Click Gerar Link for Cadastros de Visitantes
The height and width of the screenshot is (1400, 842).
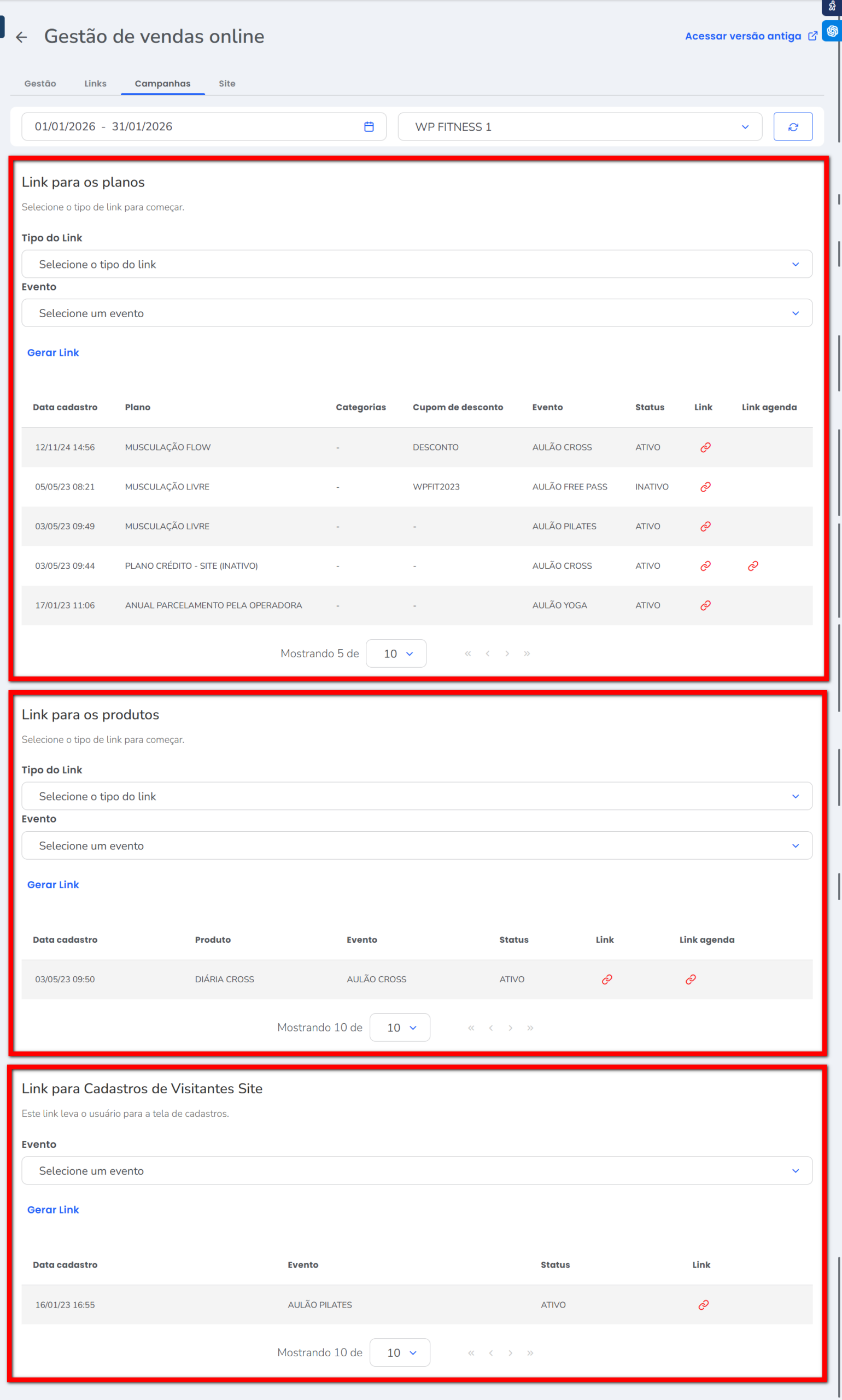coord(54,1209)
